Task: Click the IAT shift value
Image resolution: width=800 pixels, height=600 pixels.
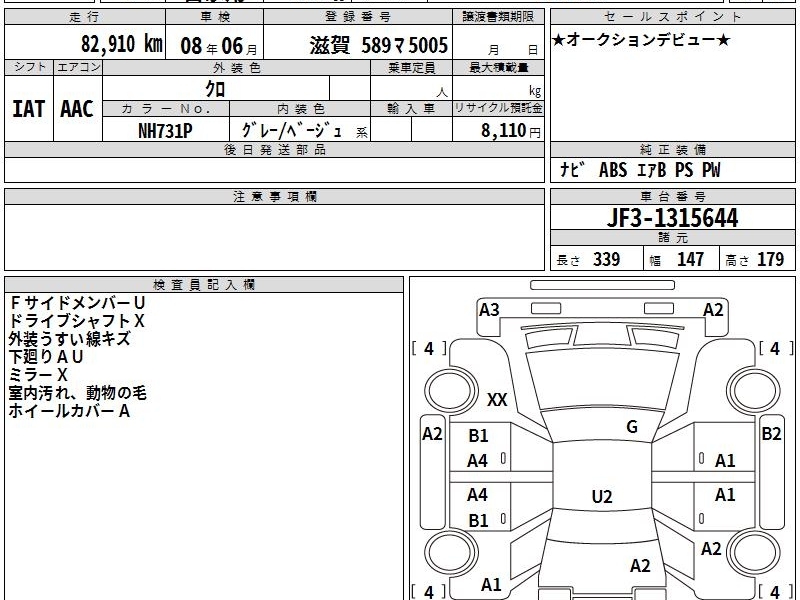Action: pyautogui.click(x=29, y=109)
